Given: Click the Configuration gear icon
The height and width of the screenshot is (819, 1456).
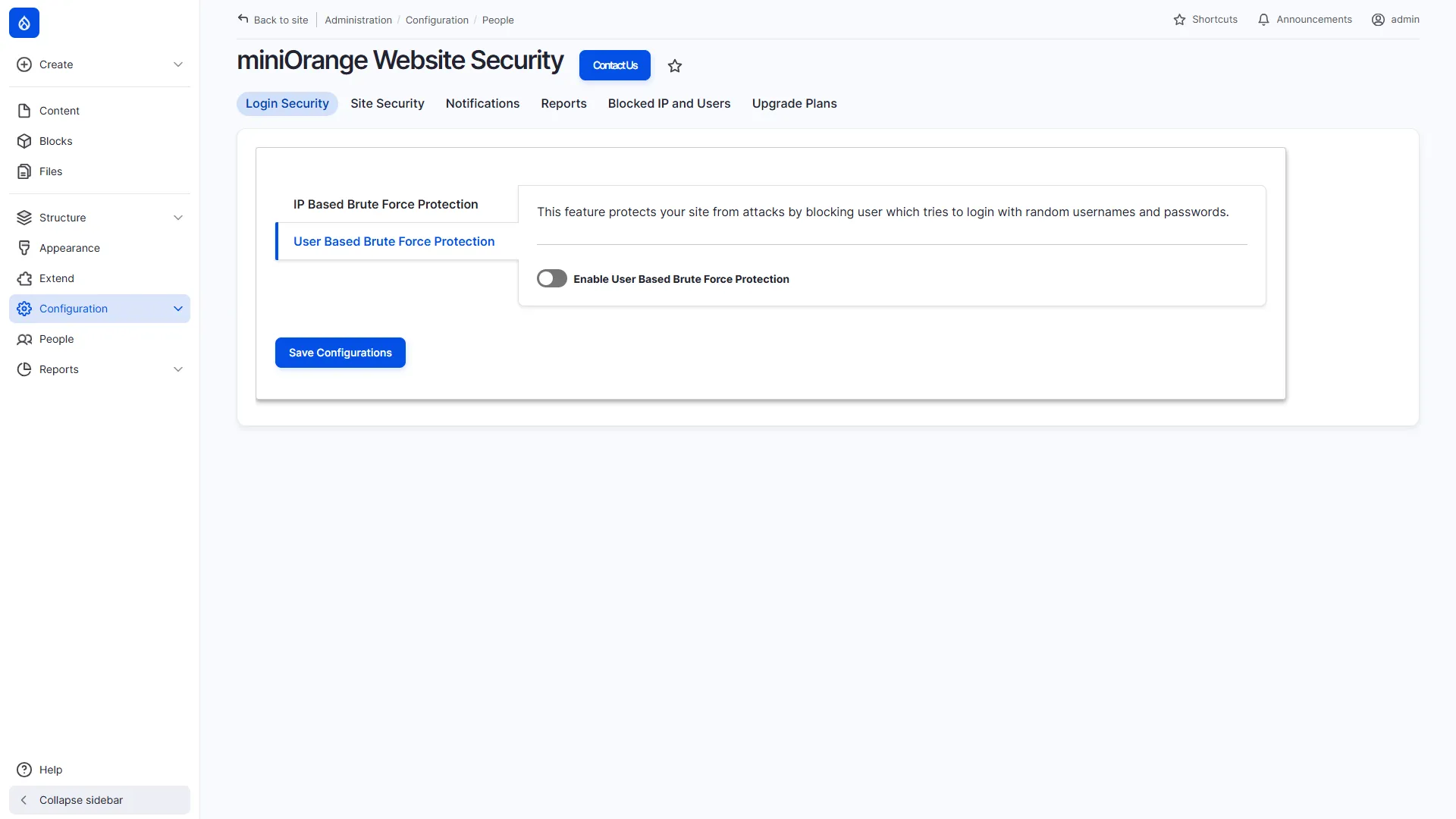Looking at the screenshot, I should (24, 309).
